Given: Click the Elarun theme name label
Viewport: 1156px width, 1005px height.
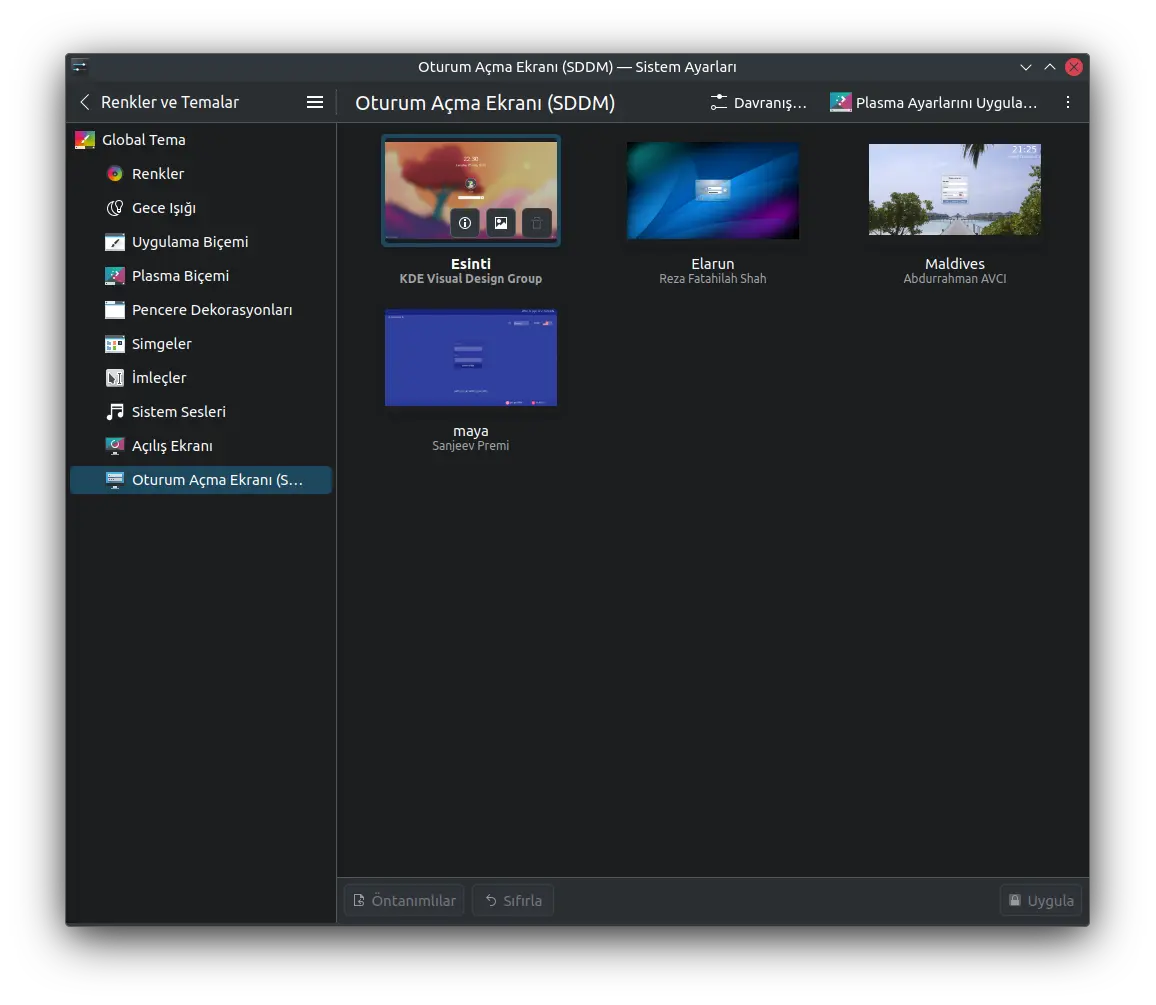Looking at the screenshot, I should click(x=713, y=263).
